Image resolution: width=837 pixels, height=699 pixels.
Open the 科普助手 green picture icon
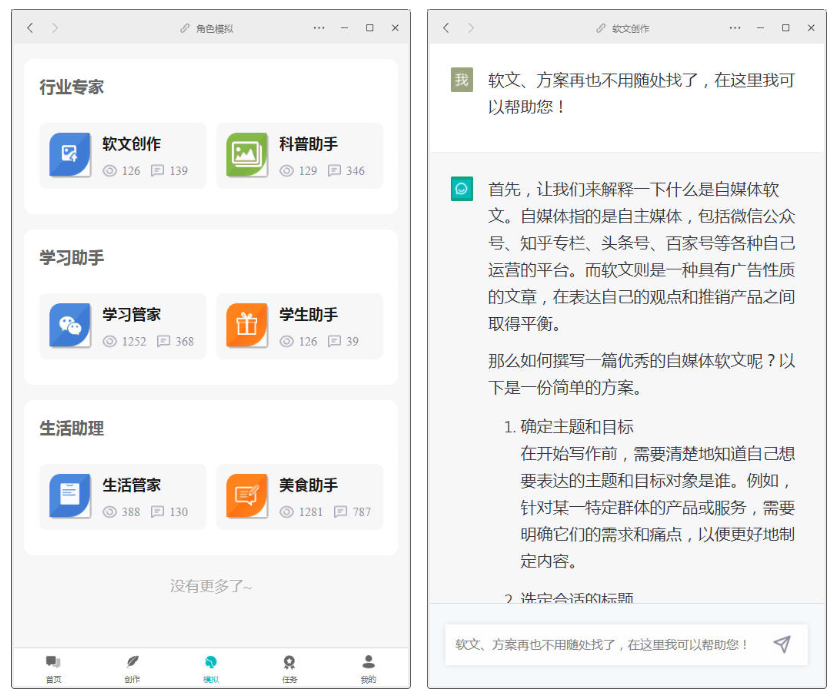[x=246, y=153]
